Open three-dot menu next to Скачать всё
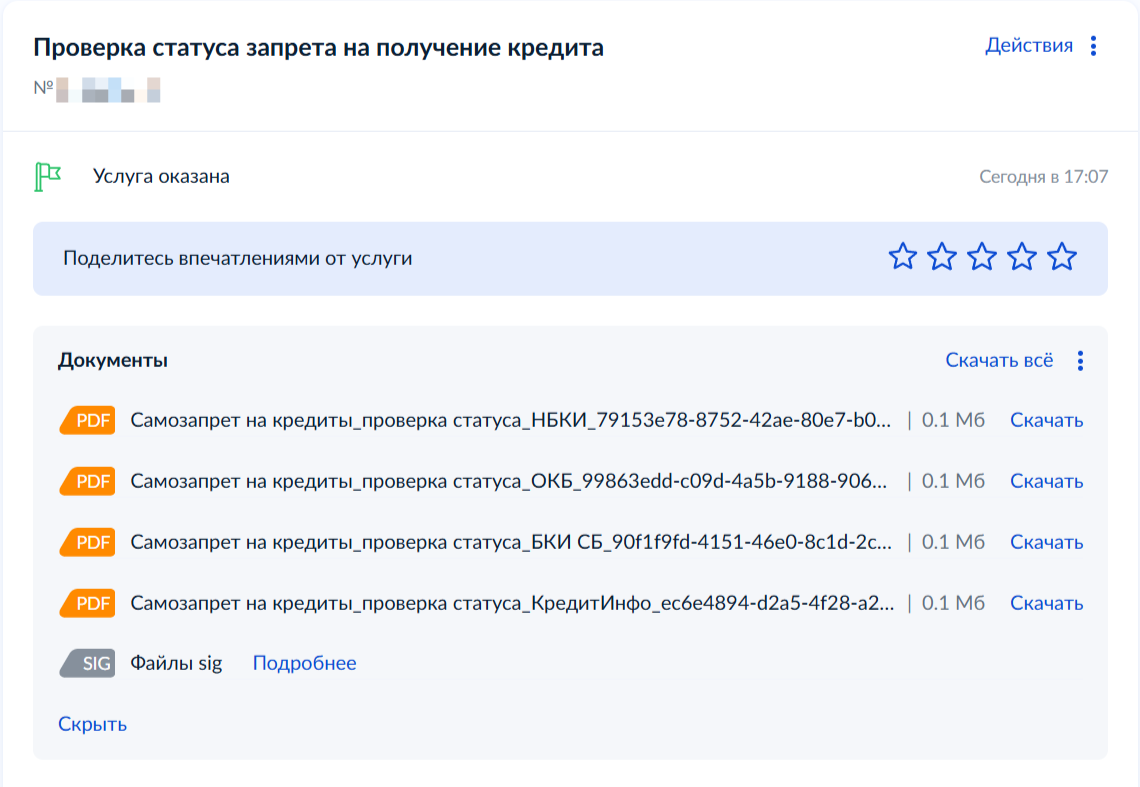This screenshot has height=787, width=1140. point(1080,361)
